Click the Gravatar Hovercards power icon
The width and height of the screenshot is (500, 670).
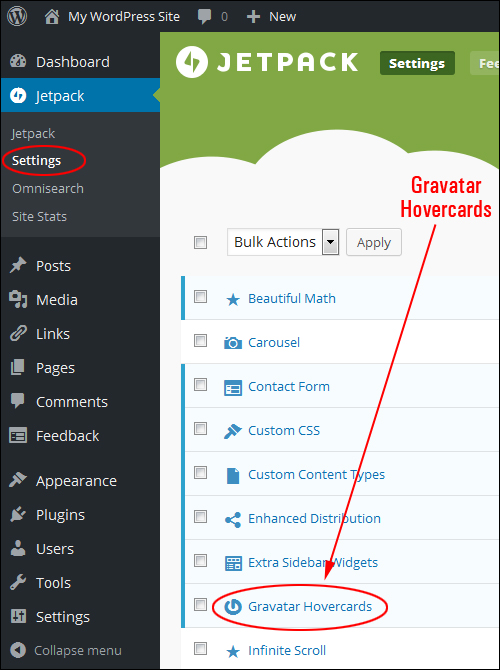(x=233, y=607)
